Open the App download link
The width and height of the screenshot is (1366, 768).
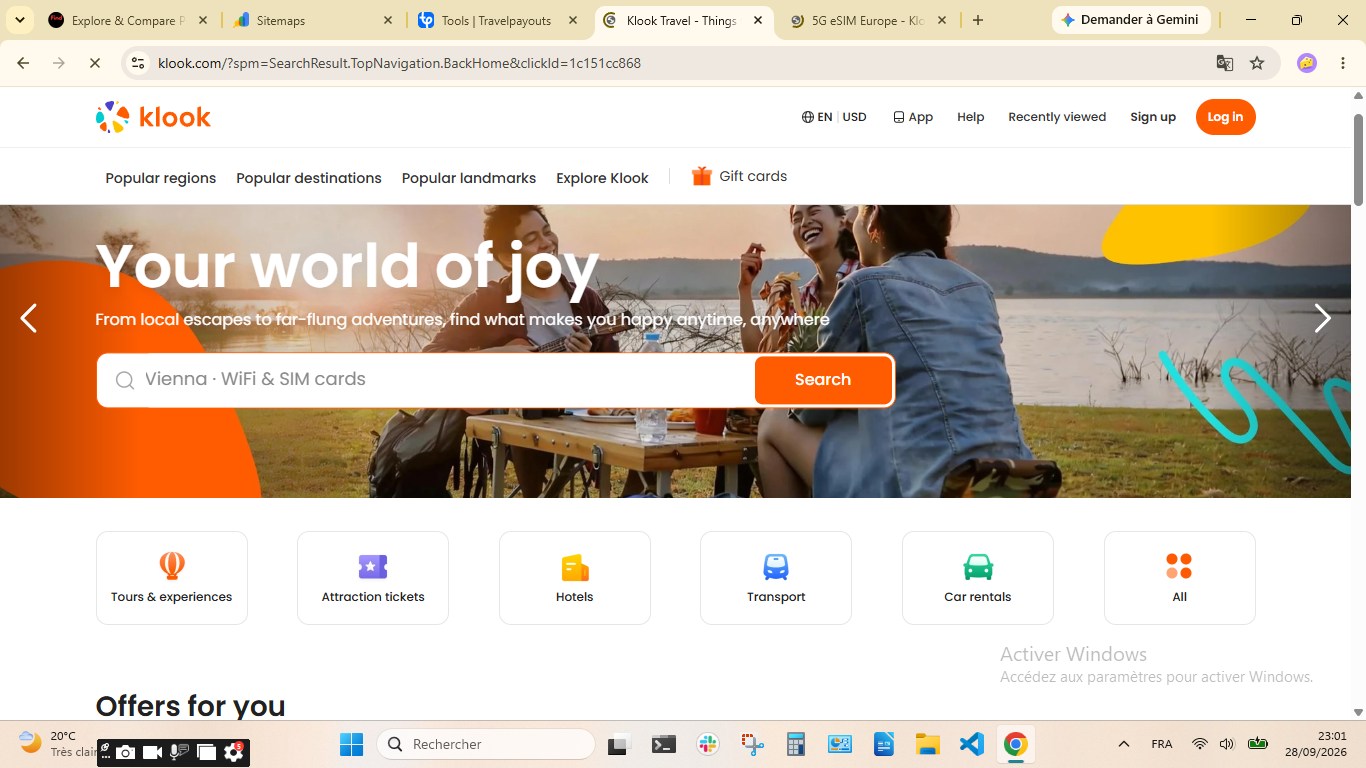[913, 117]
